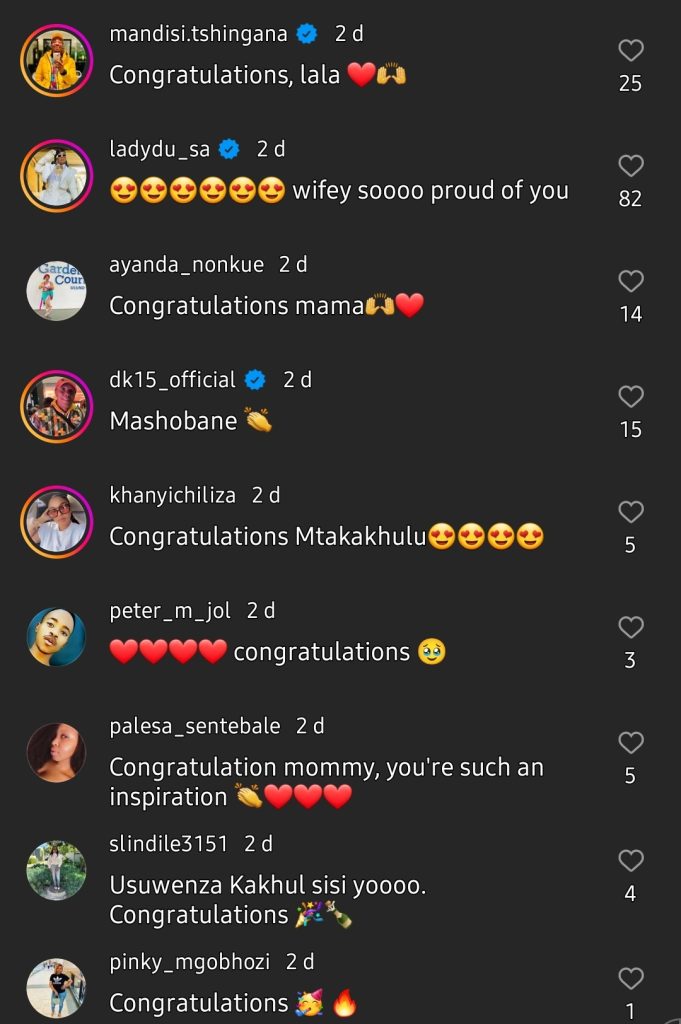Screen dimensions: 681x1024
Task: Heart the Mashobane comment by dk15_official
Action: [630, 397]
